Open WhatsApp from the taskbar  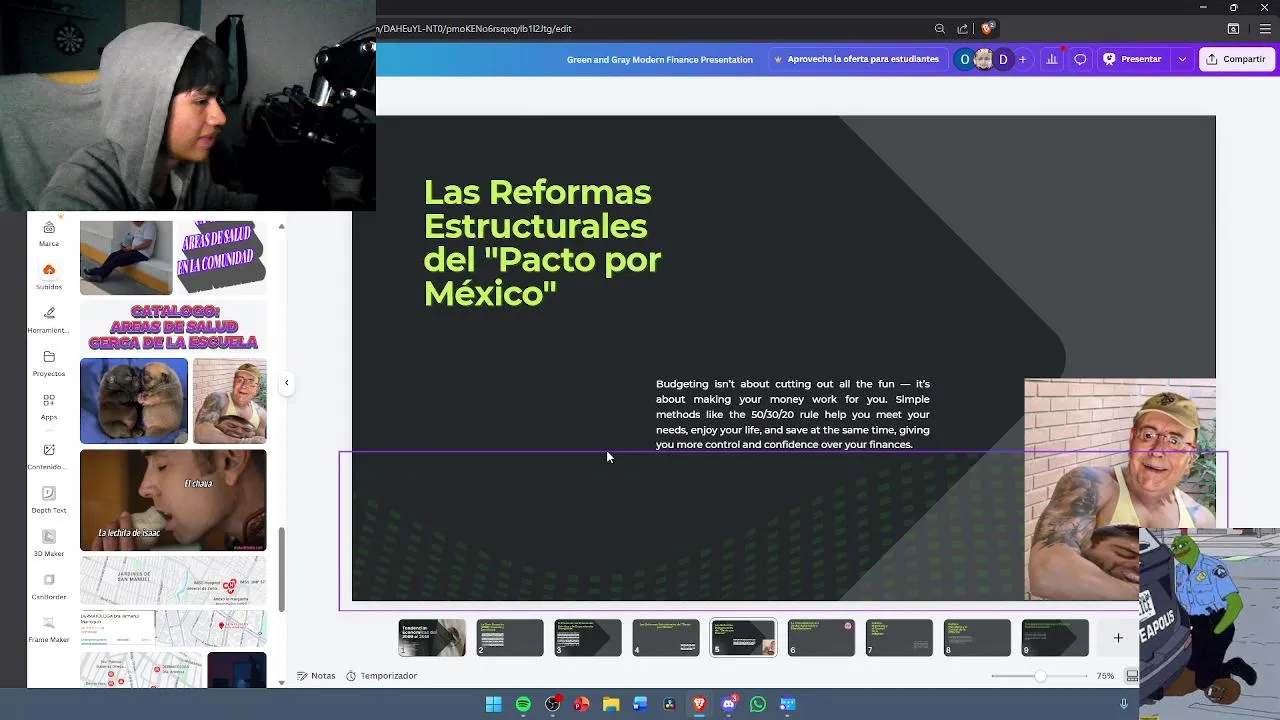coord(758,704)
